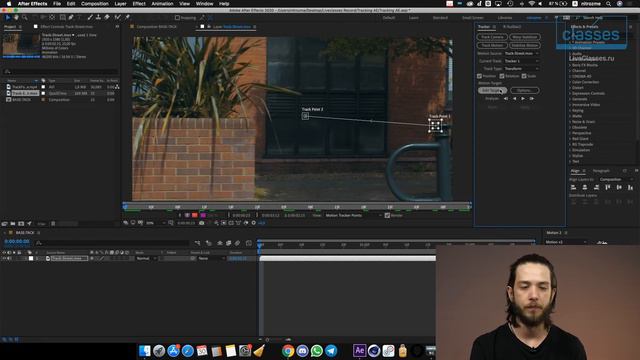Open Finder from the dock
Image resolution: width=640 pixels, height=360 pixels.
(144, 351)
